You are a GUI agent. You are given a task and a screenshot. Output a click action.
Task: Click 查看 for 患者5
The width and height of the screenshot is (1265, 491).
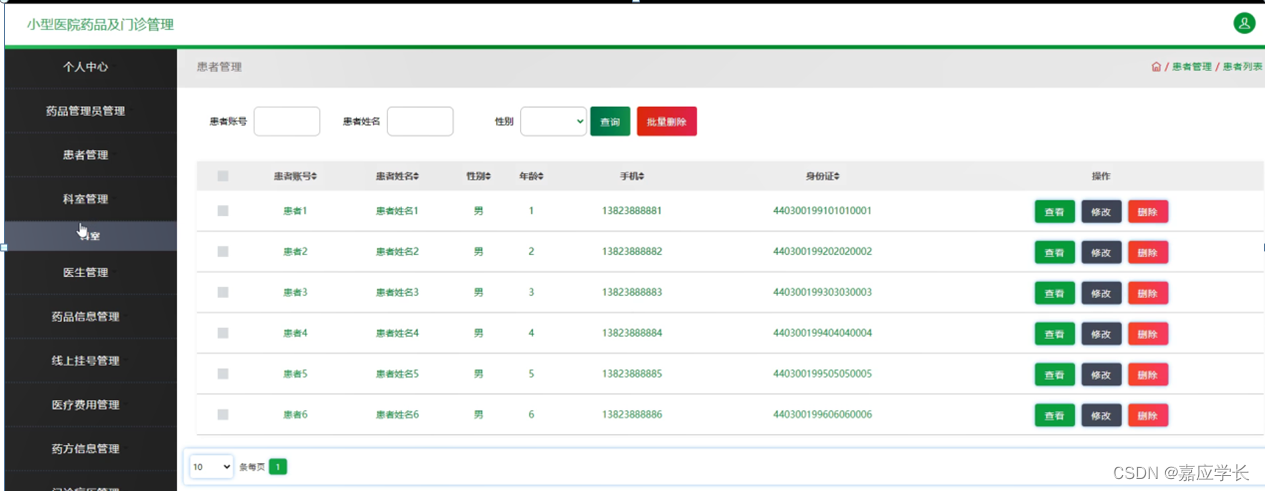[1055, 374]
